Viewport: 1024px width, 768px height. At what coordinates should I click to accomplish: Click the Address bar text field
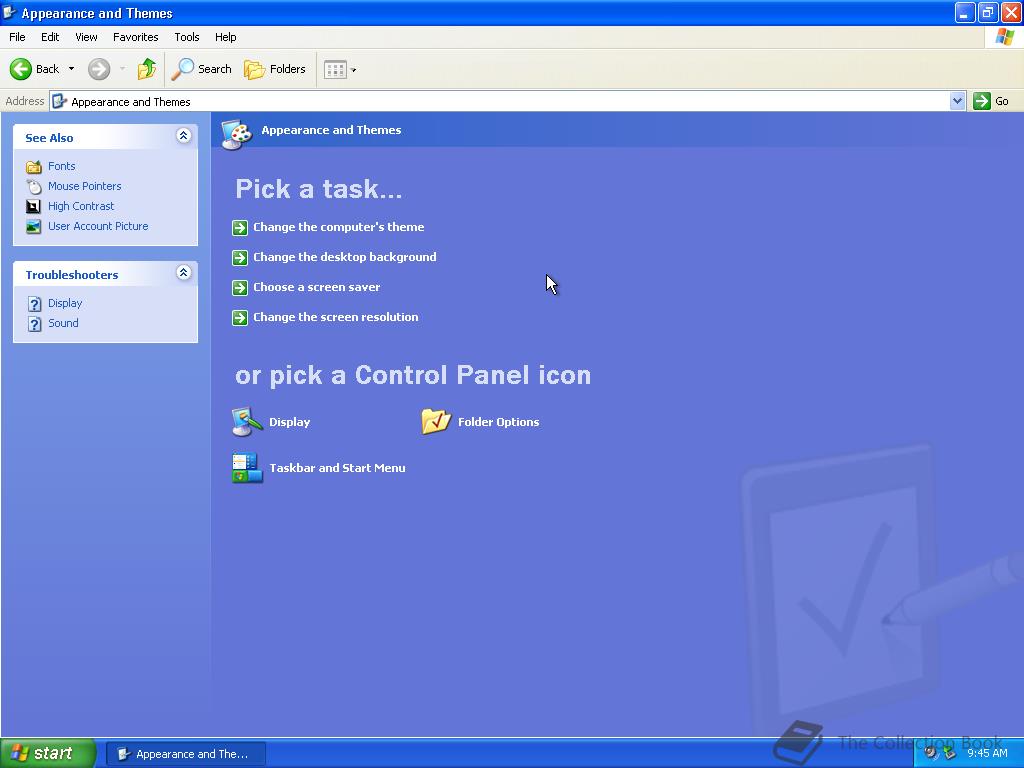500,101
